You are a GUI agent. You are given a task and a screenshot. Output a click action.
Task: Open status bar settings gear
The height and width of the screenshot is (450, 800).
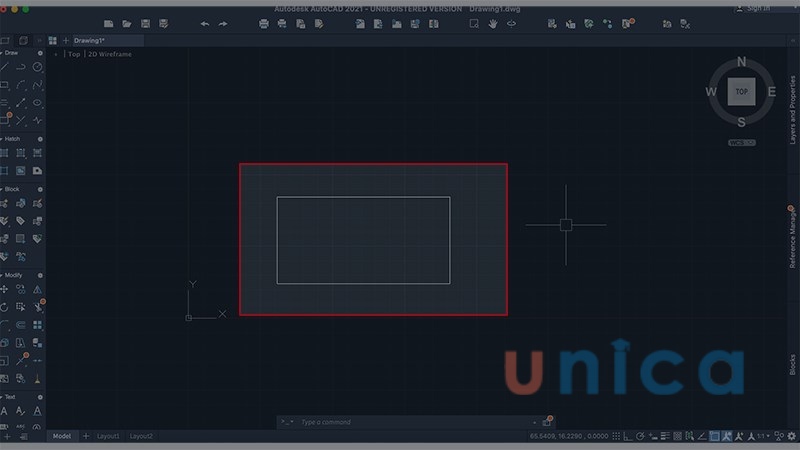(791, 436)
